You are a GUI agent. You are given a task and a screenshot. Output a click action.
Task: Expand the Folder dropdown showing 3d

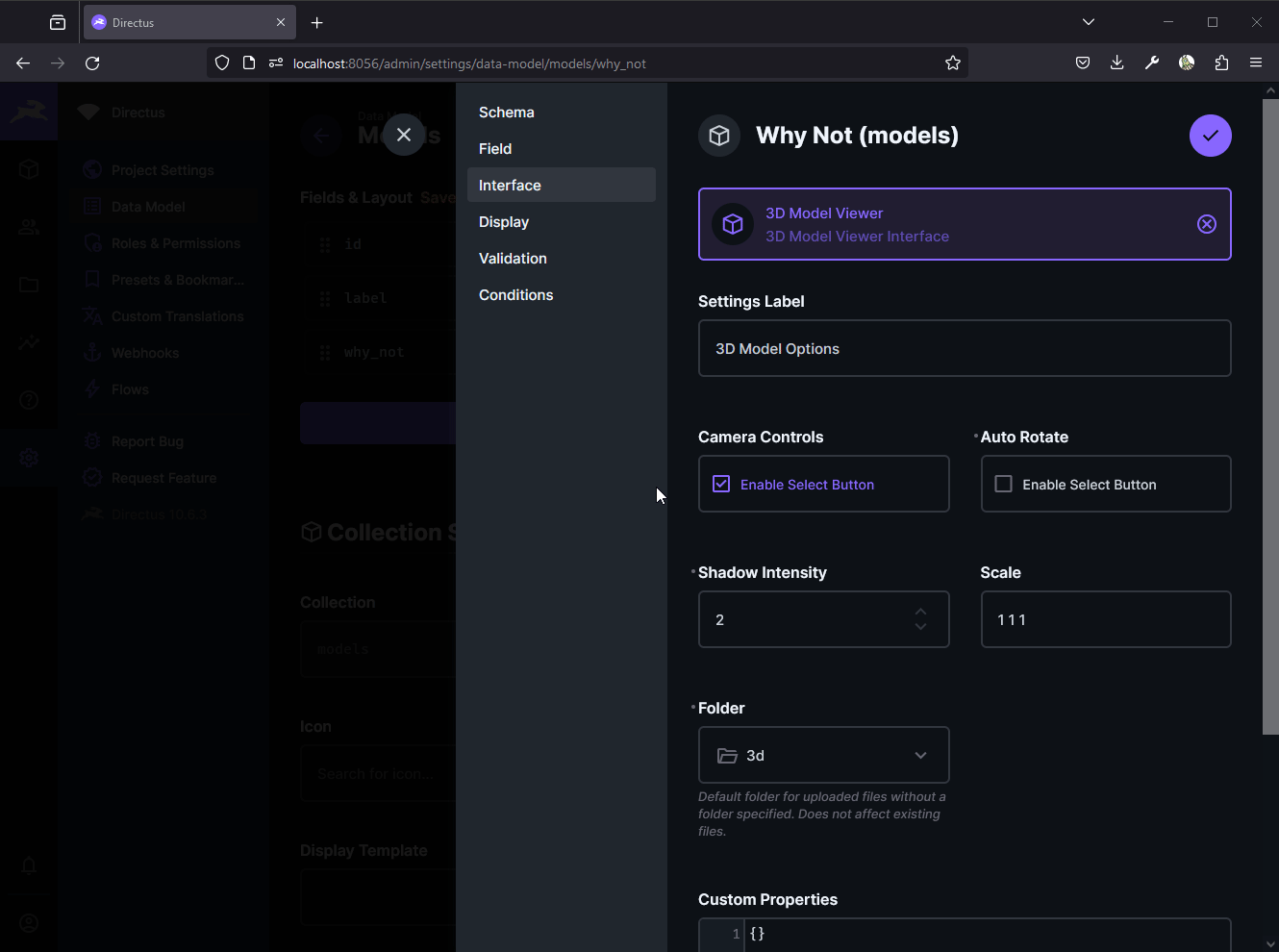(823, 755)
